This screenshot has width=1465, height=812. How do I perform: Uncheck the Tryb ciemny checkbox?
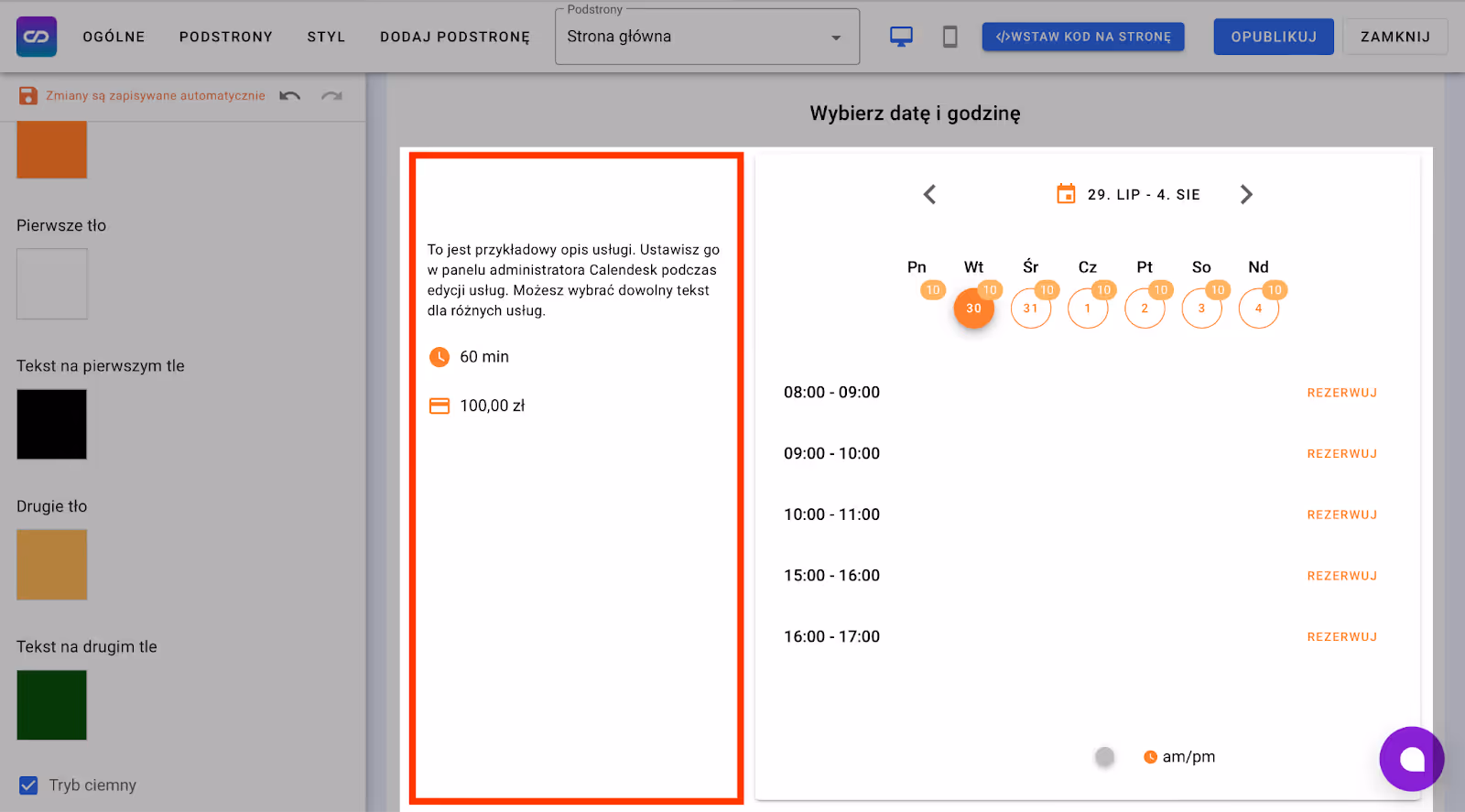point(28,785)
